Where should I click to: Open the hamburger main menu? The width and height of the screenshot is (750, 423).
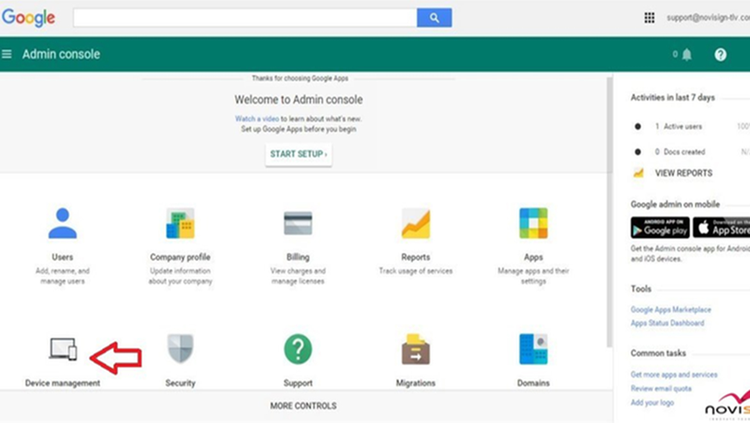(8, 54)
